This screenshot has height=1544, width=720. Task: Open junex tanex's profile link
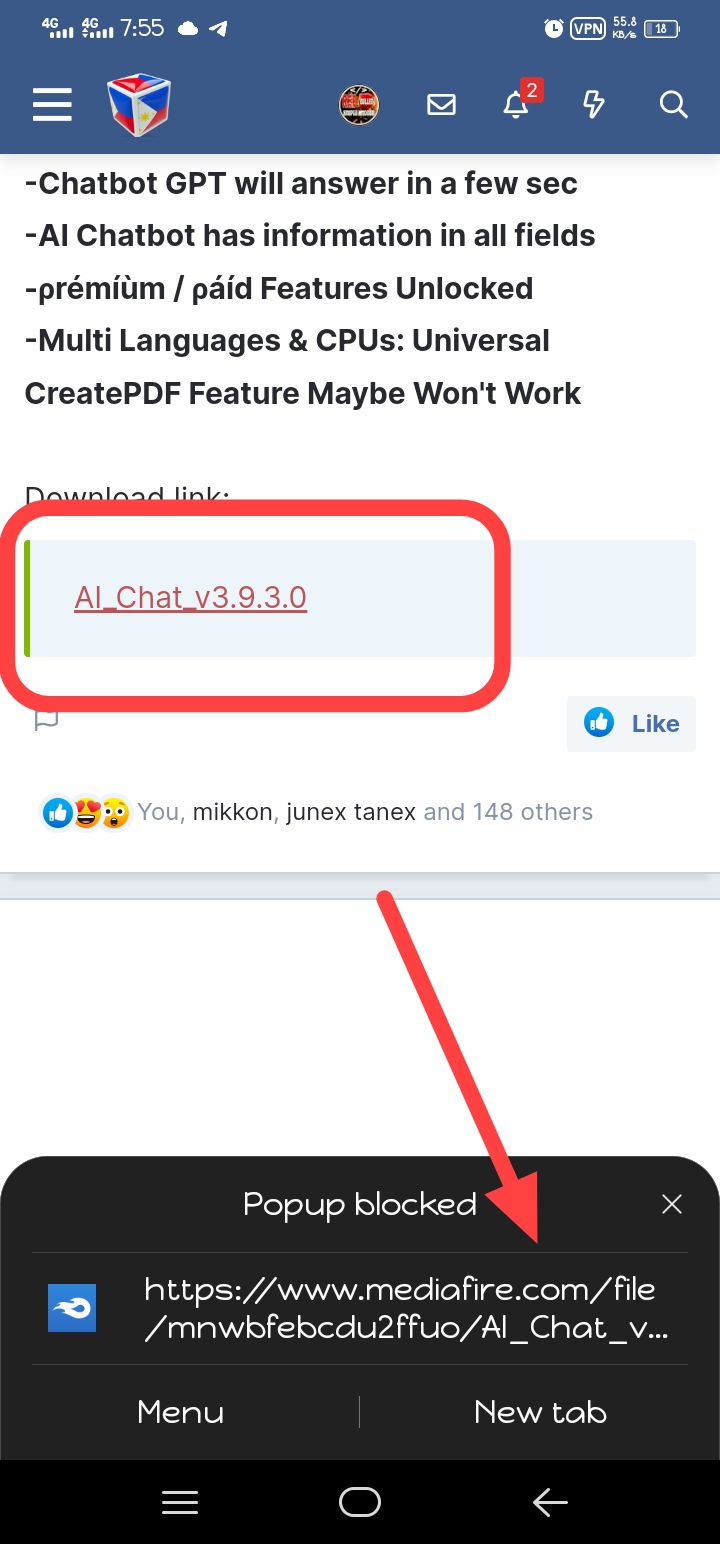point(351,812)
